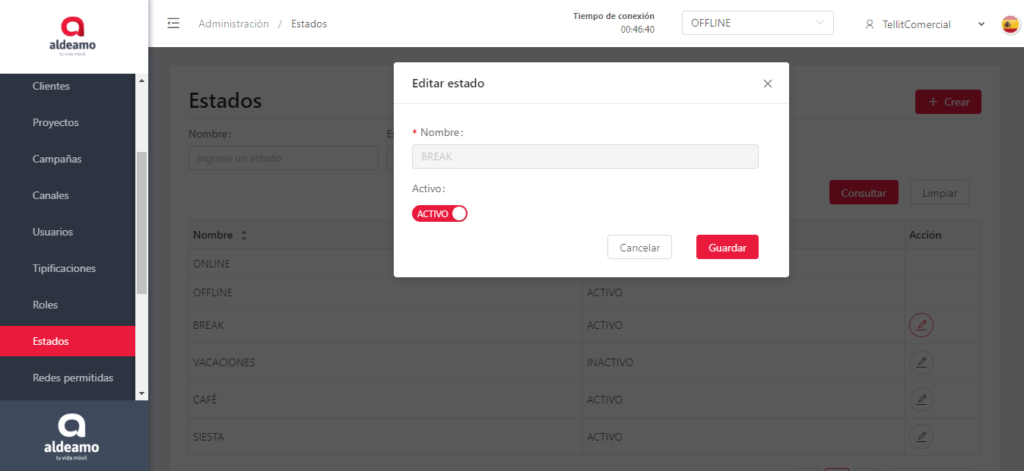The width and height of the screenshot is (1024, 471).
Task: Click Cancelar in the dialog
Action: tap(639, 247)
